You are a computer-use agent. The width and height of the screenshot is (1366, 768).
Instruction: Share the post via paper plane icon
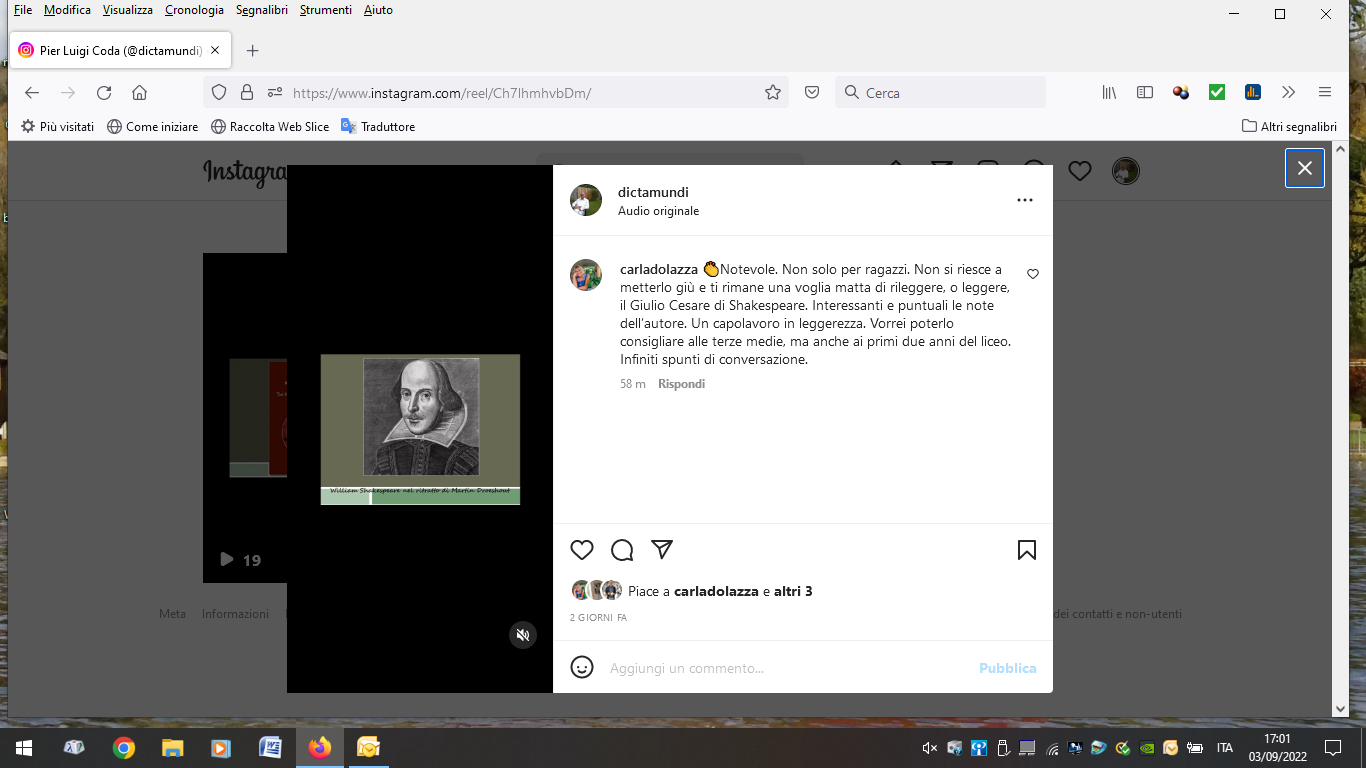tap(662, 549)
